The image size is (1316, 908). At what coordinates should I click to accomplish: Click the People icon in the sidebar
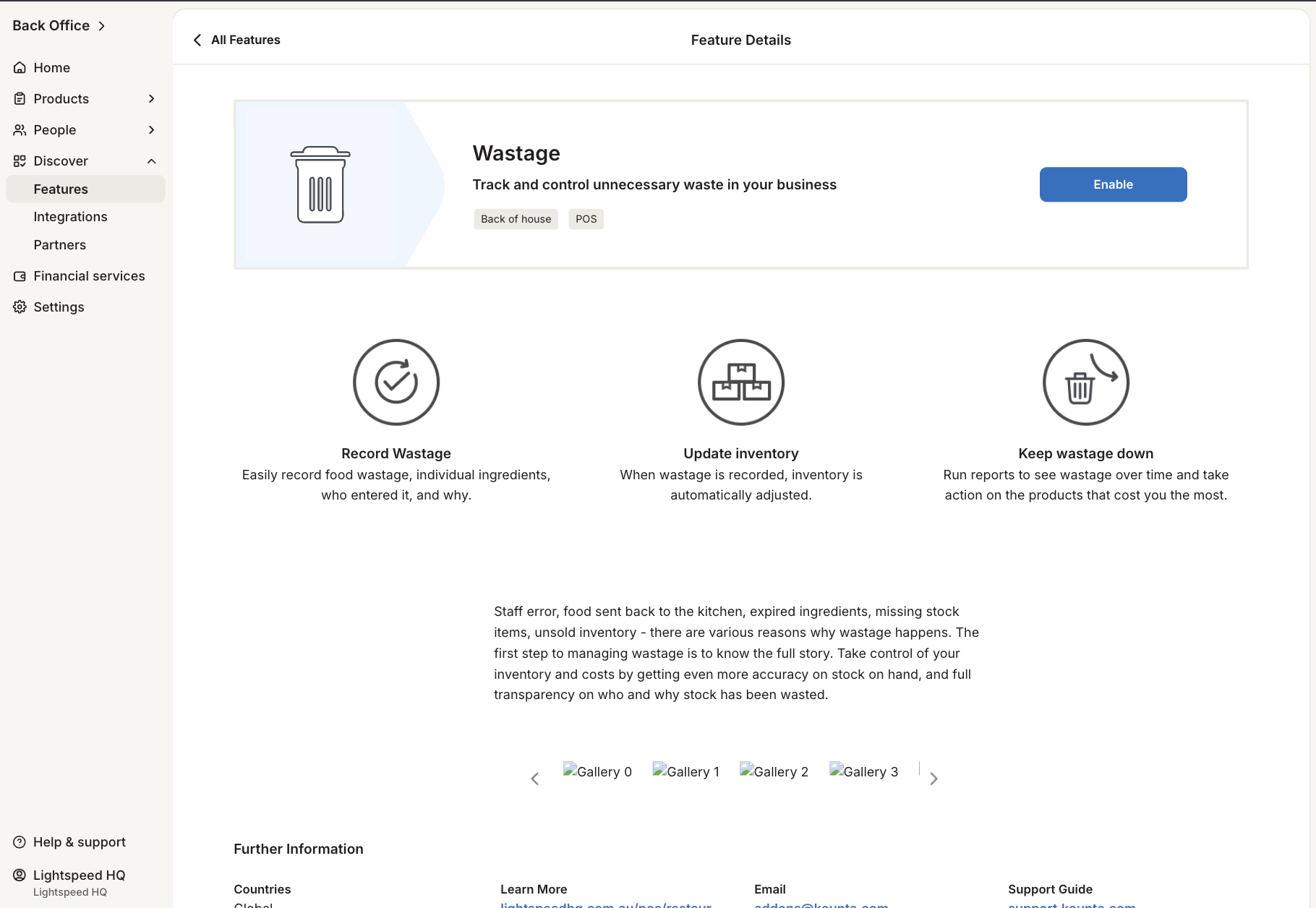coord(20,129)
